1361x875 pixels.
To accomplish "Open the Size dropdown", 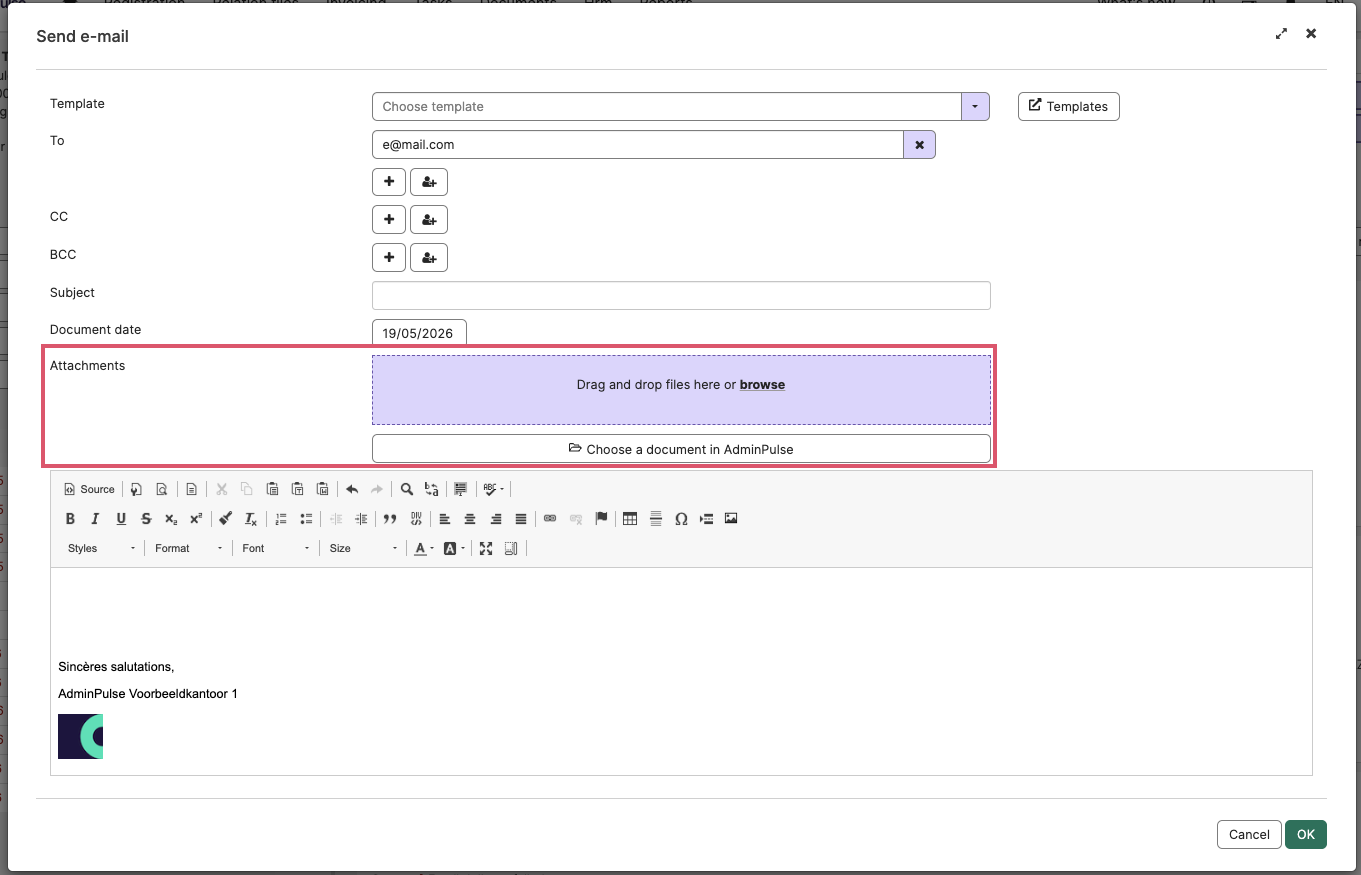I will click(x=363, y=548).
